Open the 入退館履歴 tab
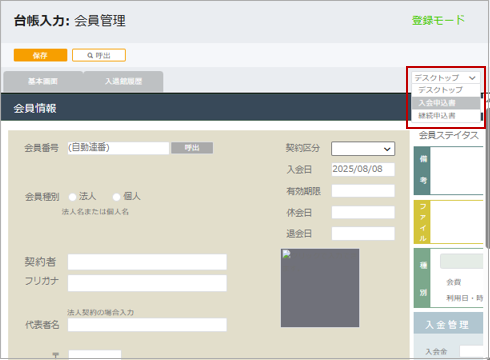The image size is (490, 360). click(x=124, y=81)
